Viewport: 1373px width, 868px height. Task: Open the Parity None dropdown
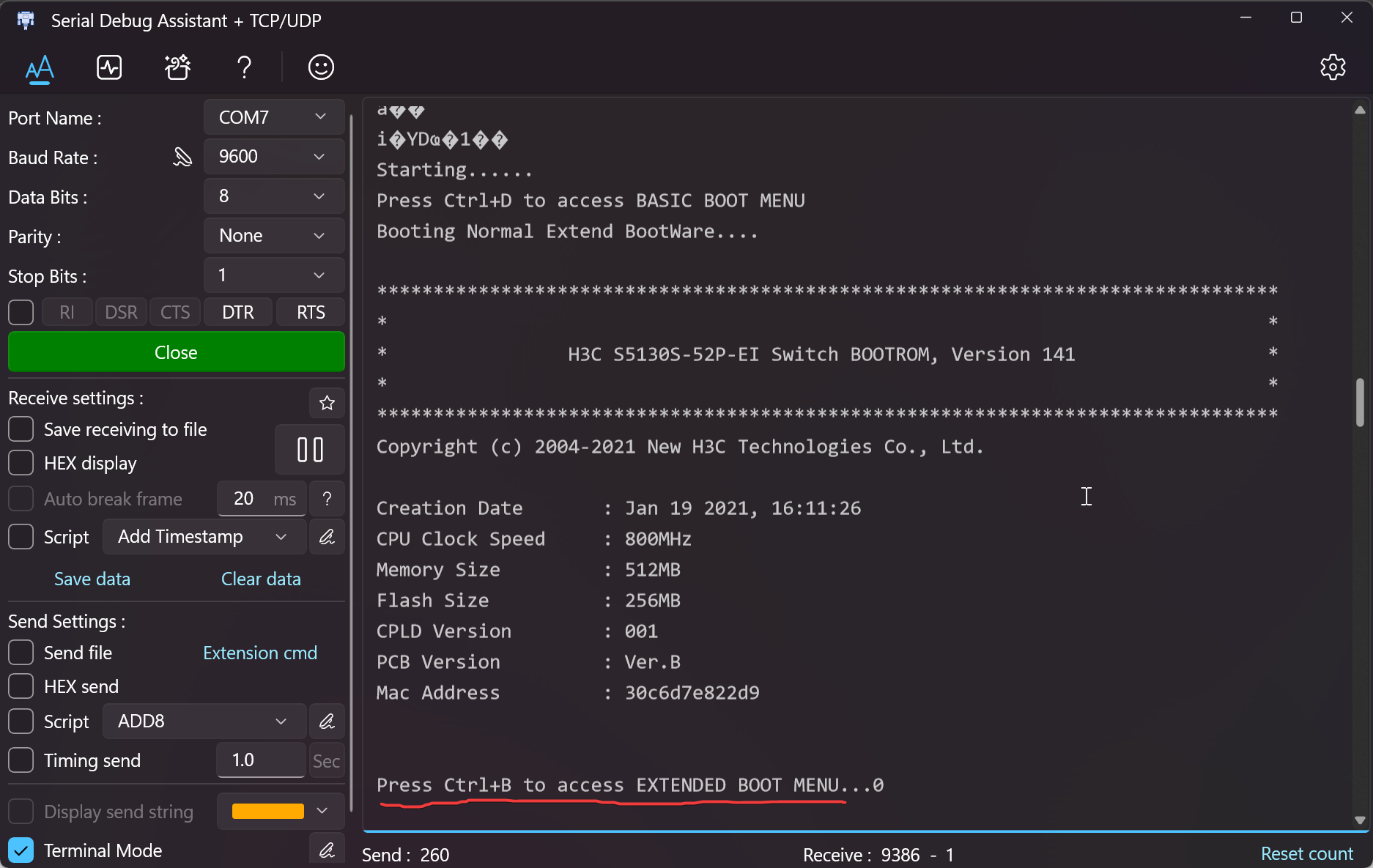[273, 236]
